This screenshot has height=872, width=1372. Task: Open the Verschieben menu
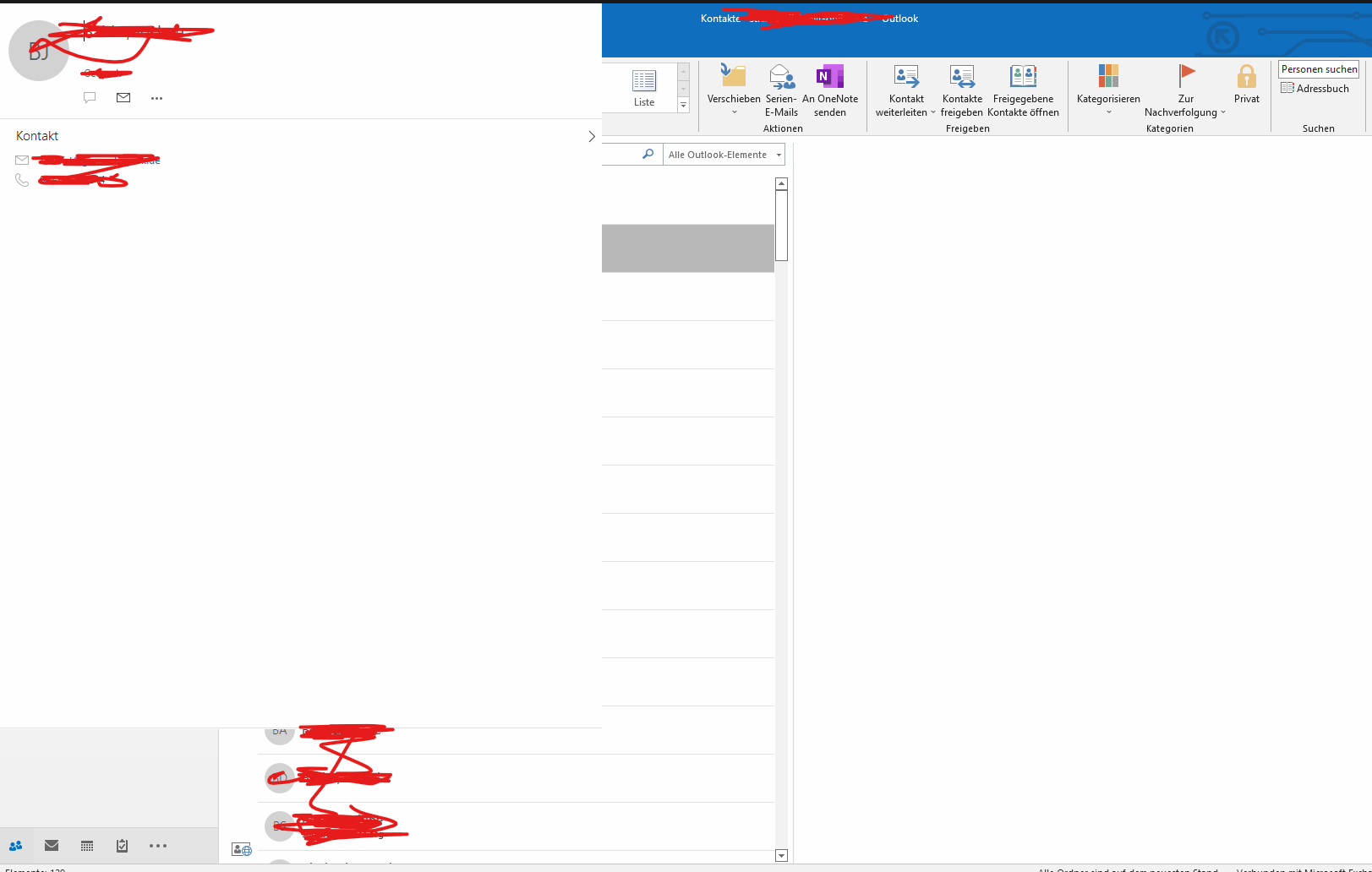734,90
